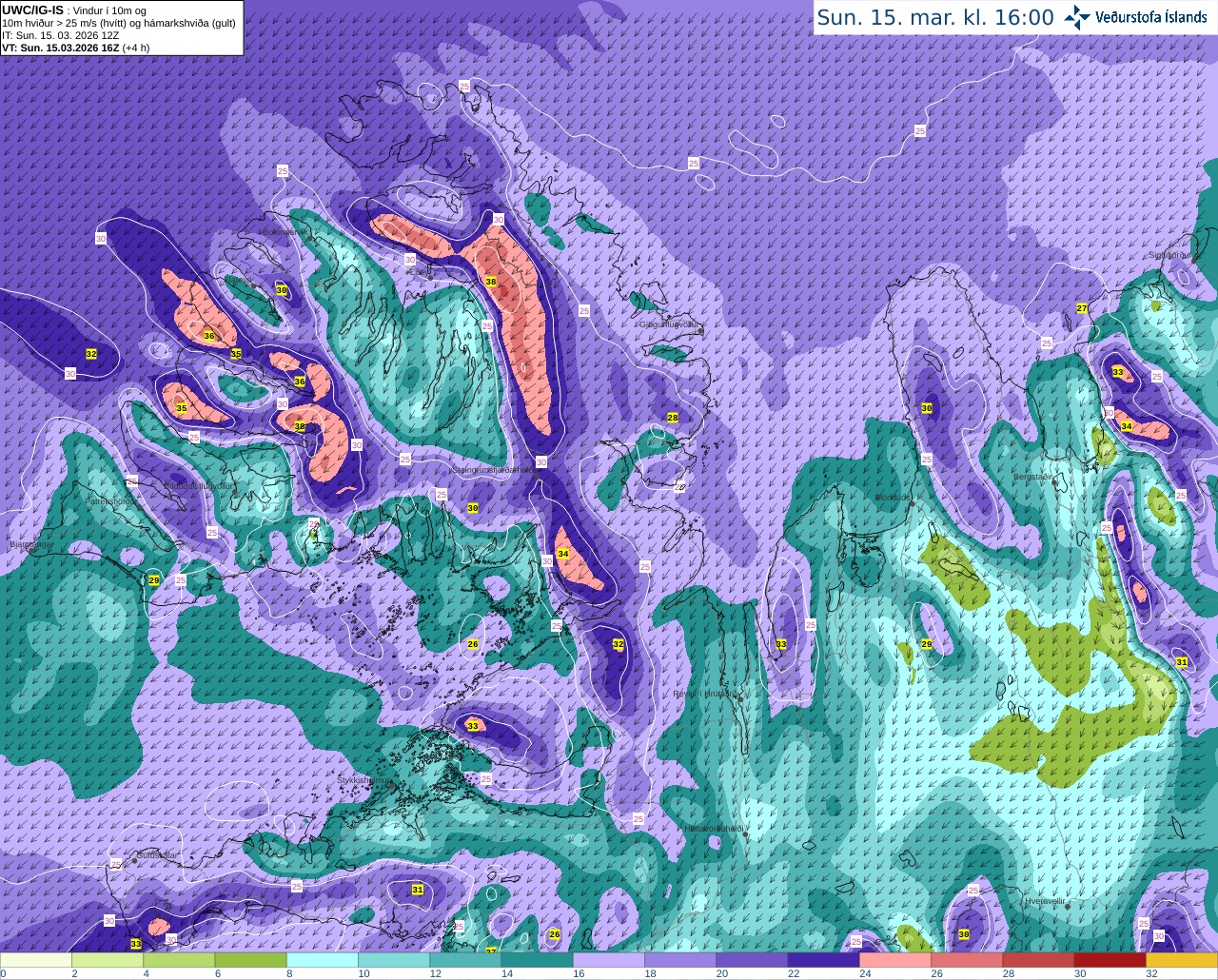Click the Patreksfjörður station label
1218x980 pixels.
109,500
